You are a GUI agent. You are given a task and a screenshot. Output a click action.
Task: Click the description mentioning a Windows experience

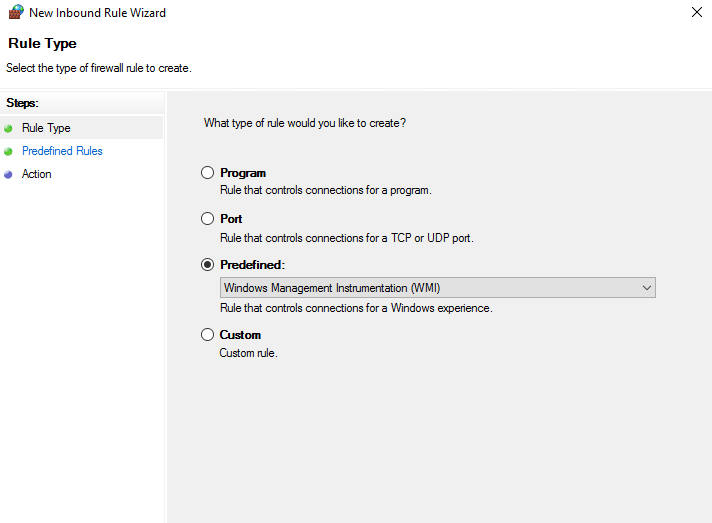pyautogui.click(x=356, y=308)
